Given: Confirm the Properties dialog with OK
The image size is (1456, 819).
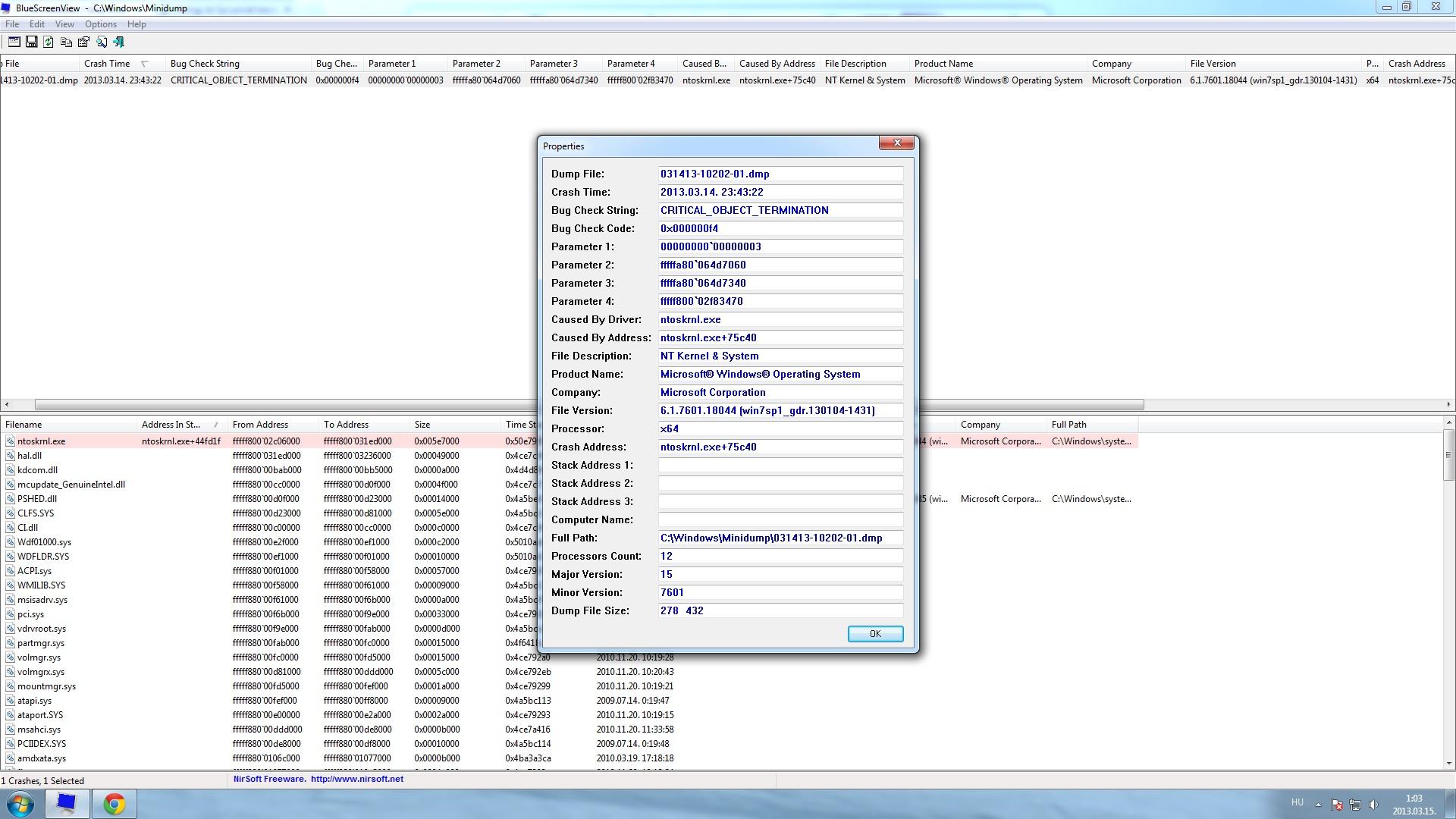Looking at the screenshot, I should 875,633.
